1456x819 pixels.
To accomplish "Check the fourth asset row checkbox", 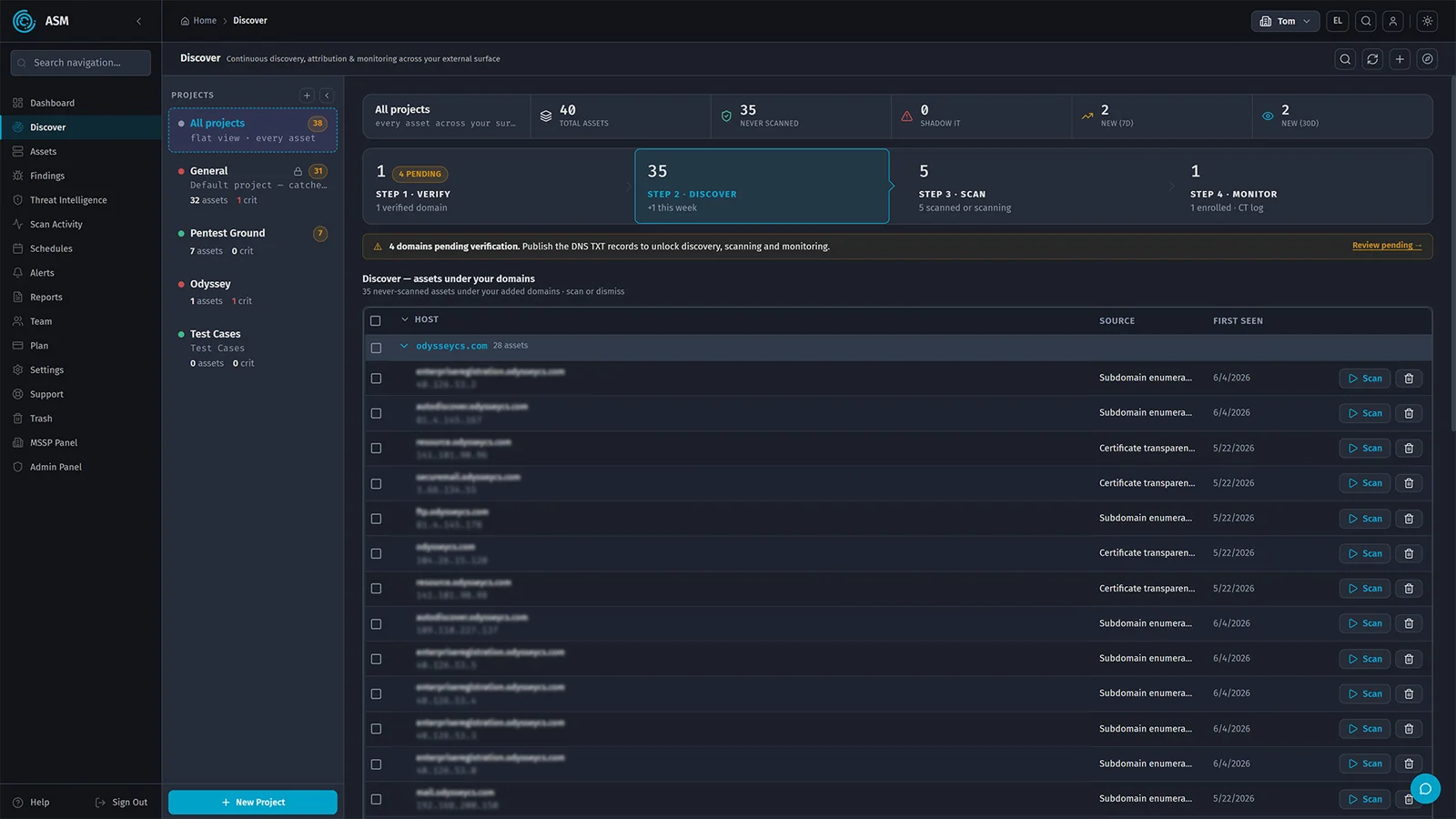I will (x=376, y=484).
